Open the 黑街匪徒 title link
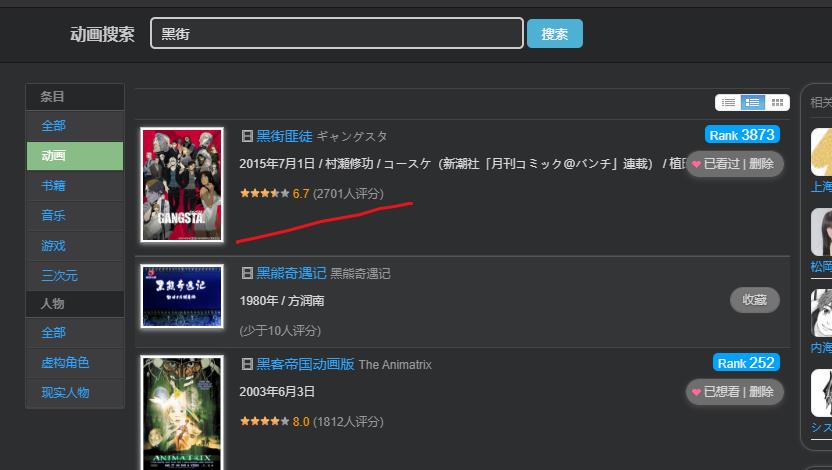 pos(284,136)
